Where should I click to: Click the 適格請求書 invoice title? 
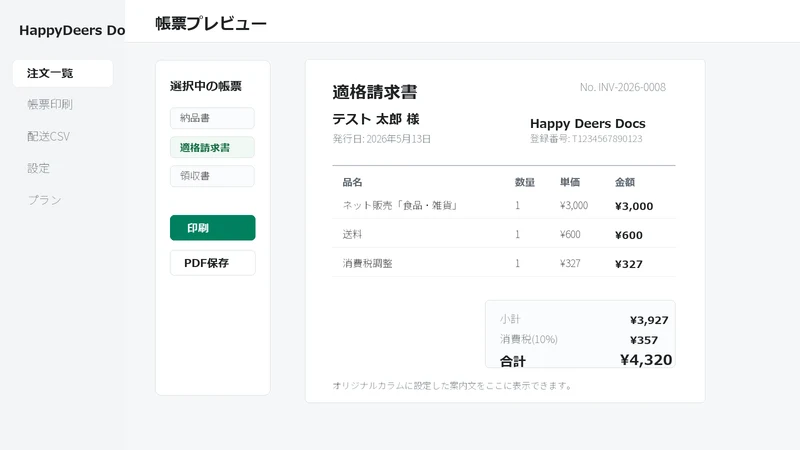click(375, 92)
